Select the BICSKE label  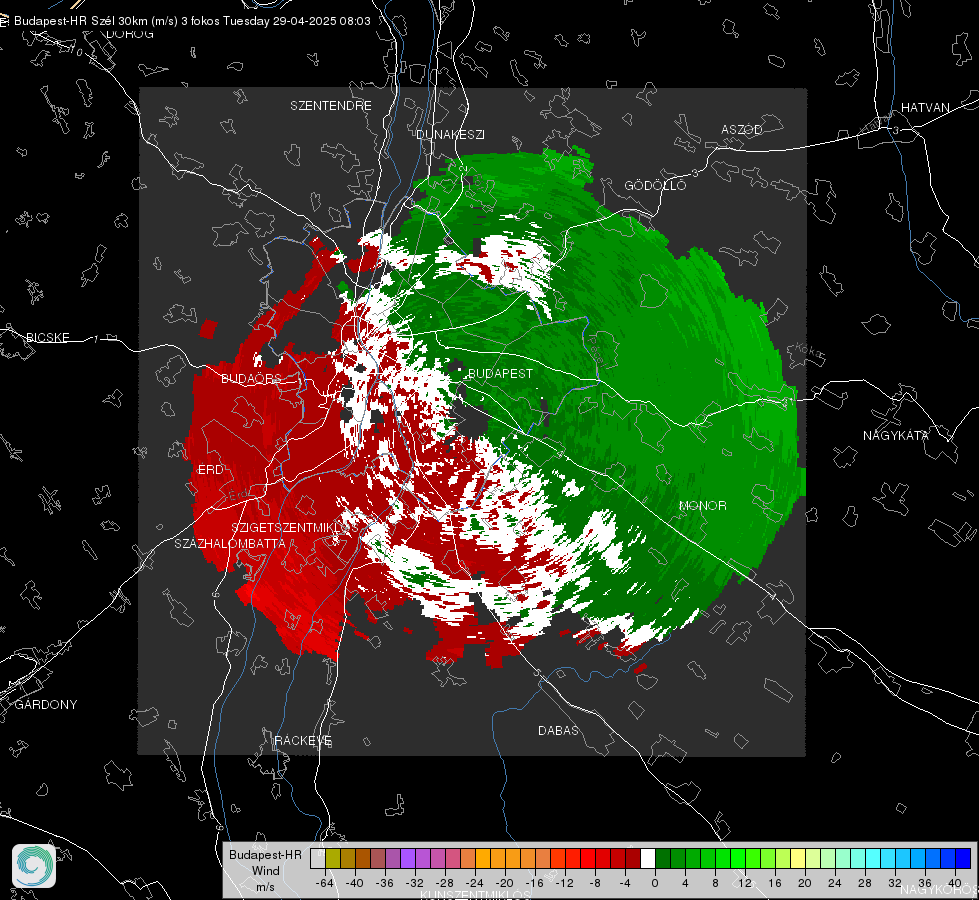tap(47, 337)
